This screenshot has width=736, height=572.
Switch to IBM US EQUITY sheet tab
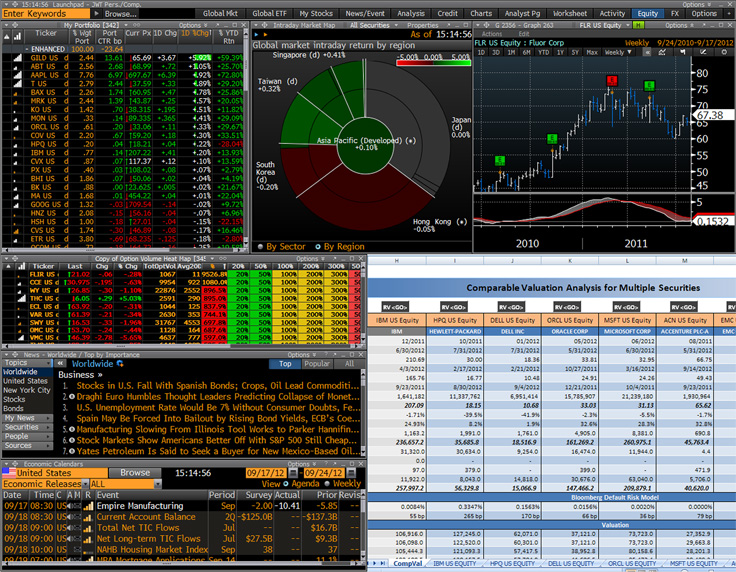[454, 563]
